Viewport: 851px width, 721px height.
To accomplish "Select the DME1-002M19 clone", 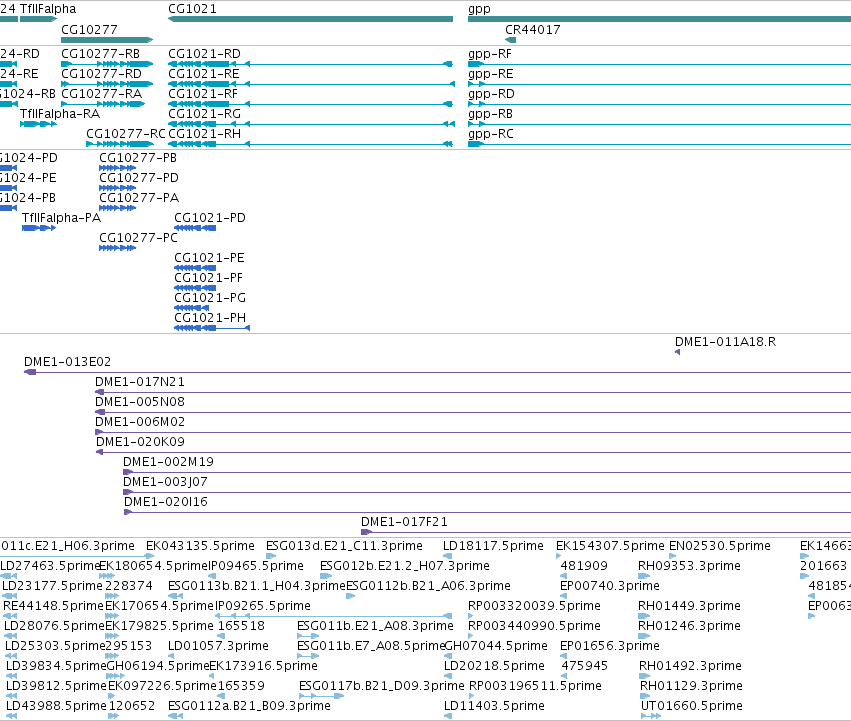I will 487,472.
